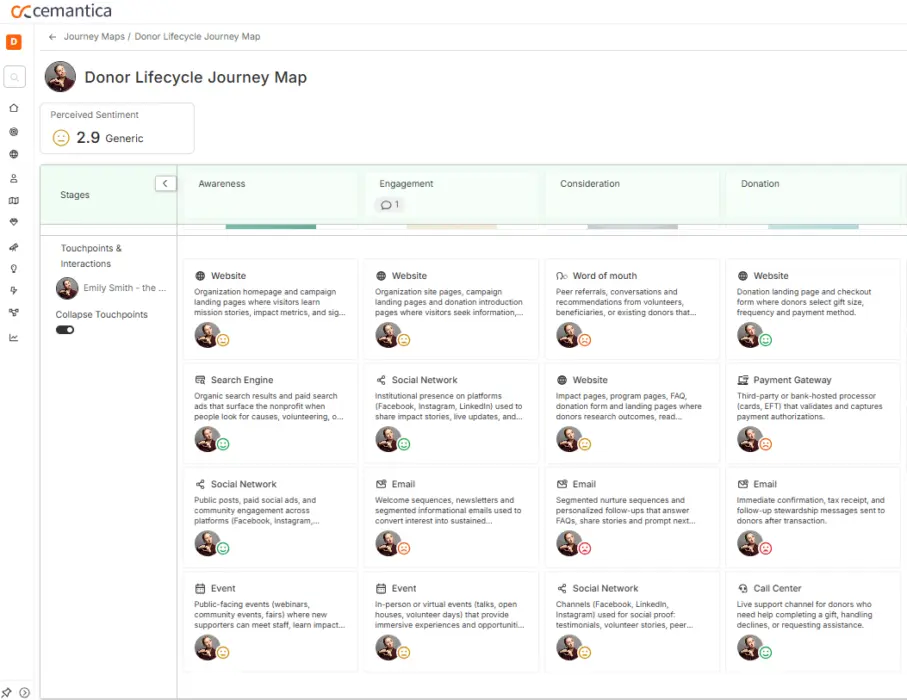Open the search icon in the sidebar

coord(13,76)
